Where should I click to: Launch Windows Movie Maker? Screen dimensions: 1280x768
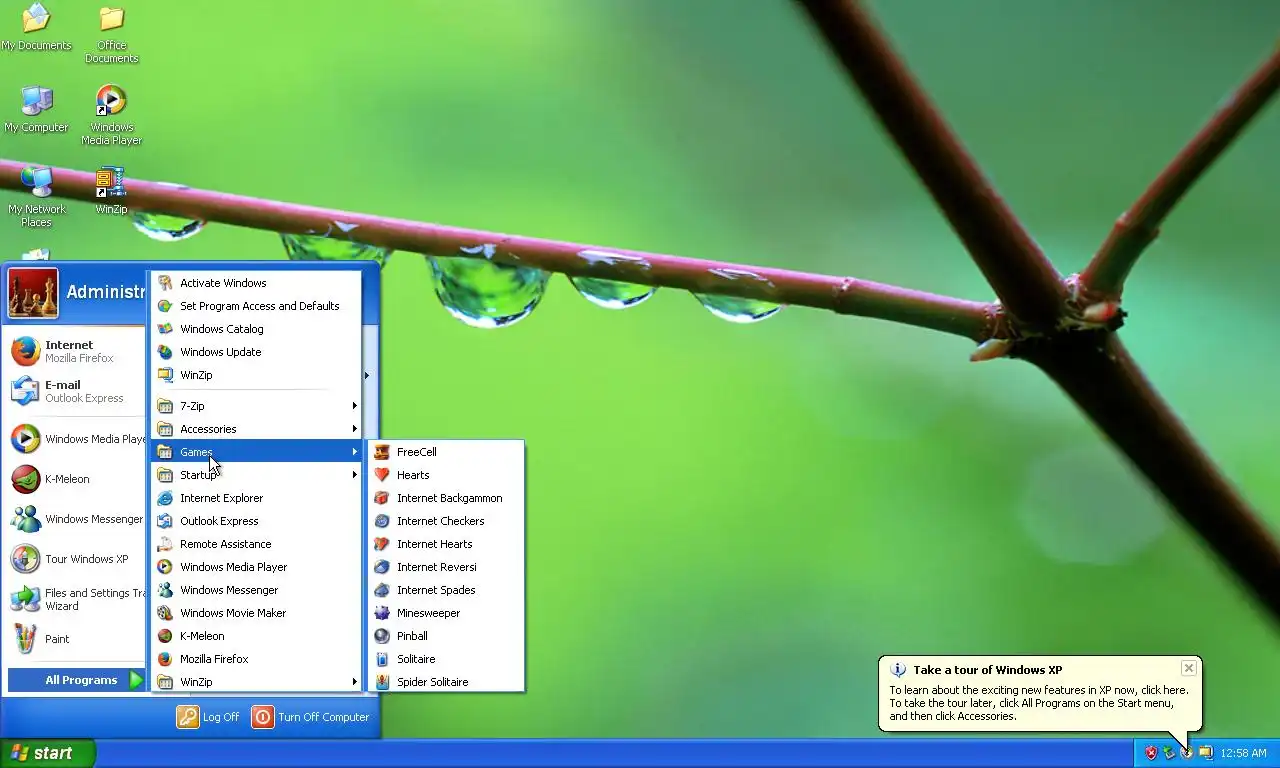[256, 613]
